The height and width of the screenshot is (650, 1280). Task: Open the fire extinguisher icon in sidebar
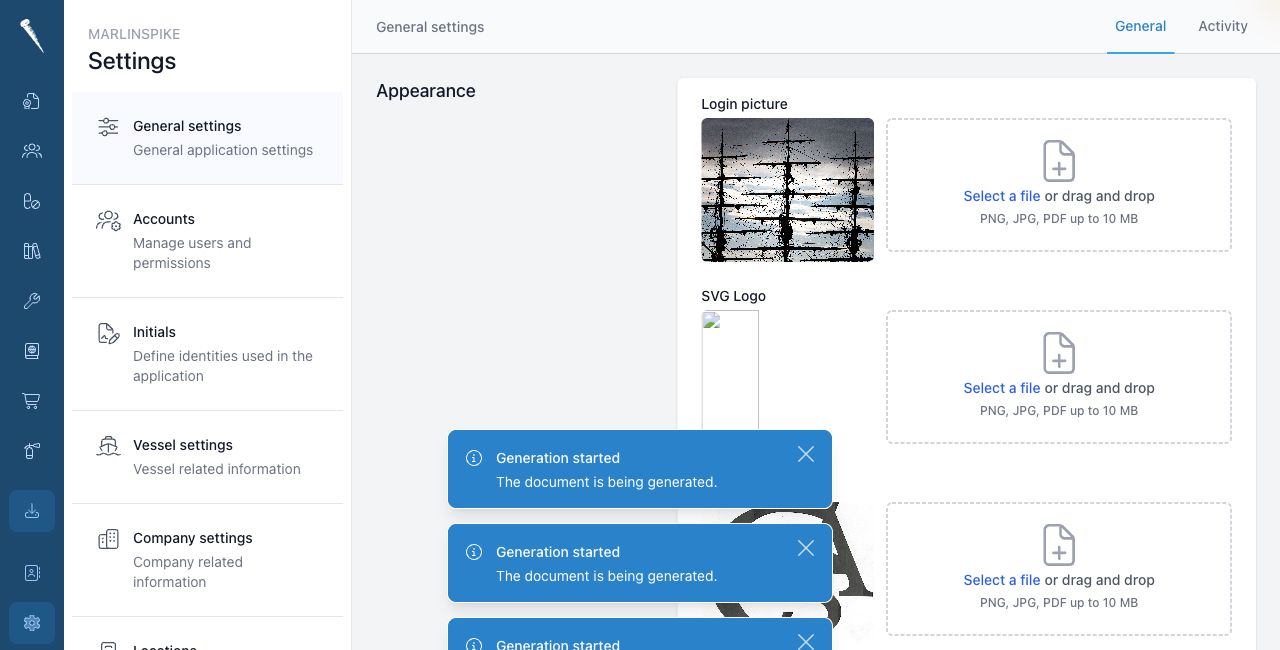tap(32, 451)
